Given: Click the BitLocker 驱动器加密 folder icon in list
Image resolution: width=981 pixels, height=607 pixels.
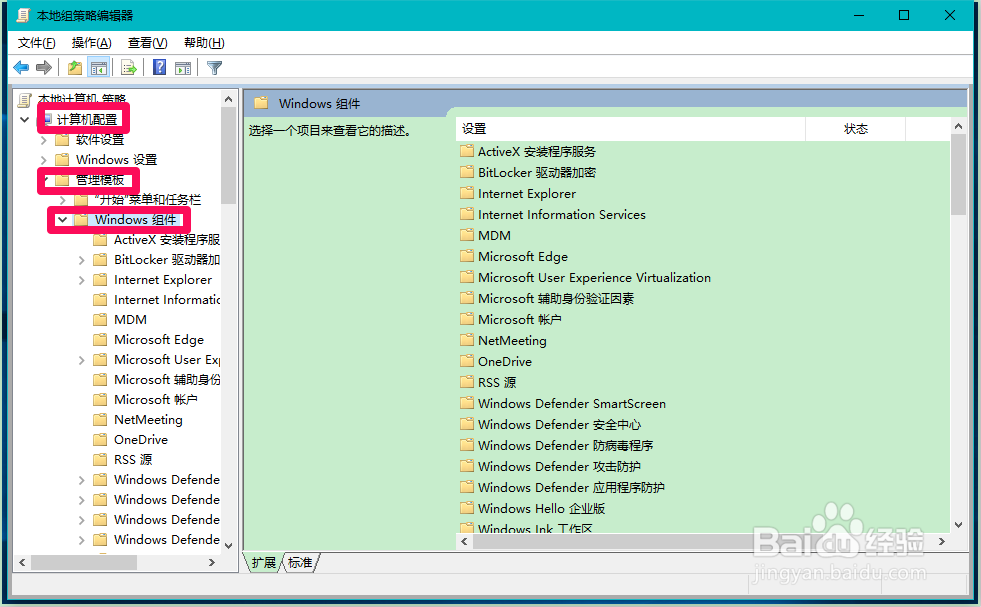Looking at the screenshot, I should coord(467,172).
